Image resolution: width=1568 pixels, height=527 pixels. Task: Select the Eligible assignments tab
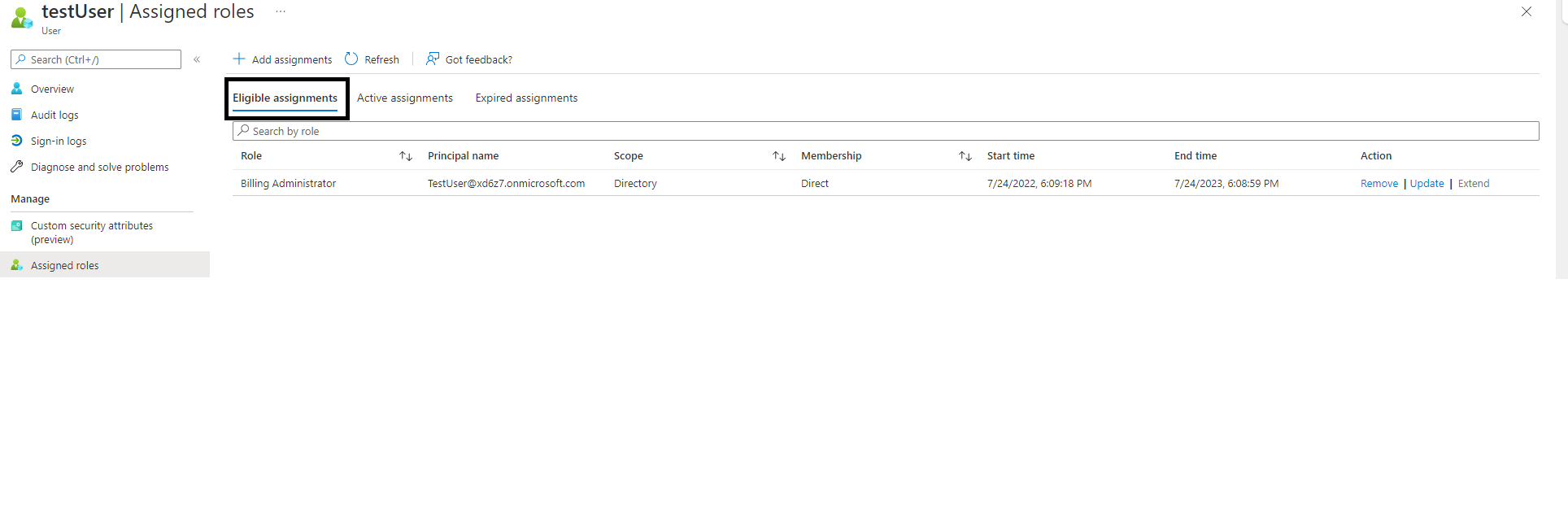coord(285,98)
